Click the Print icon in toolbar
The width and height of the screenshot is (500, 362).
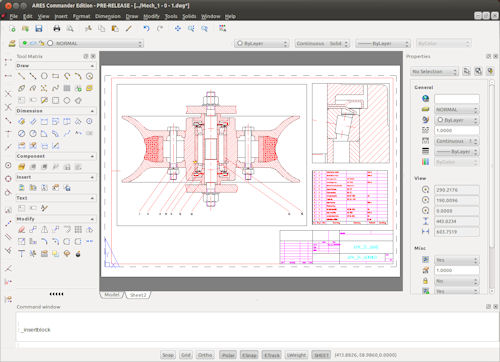[57, 29]
